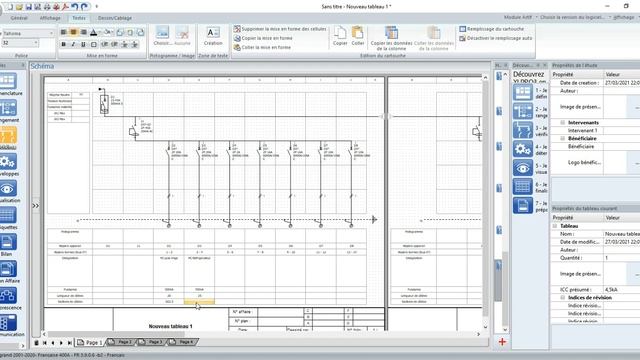Click Coller in Edition du cartouche
Image resolution: width=640 pixels, height=360 pixels.
(x=358, y=36)
